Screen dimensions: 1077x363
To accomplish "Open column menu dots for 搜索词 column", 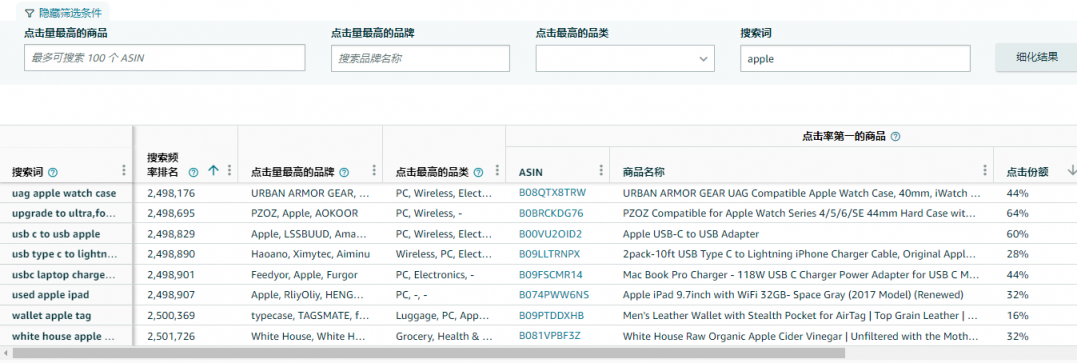I will tap(124, 170).
